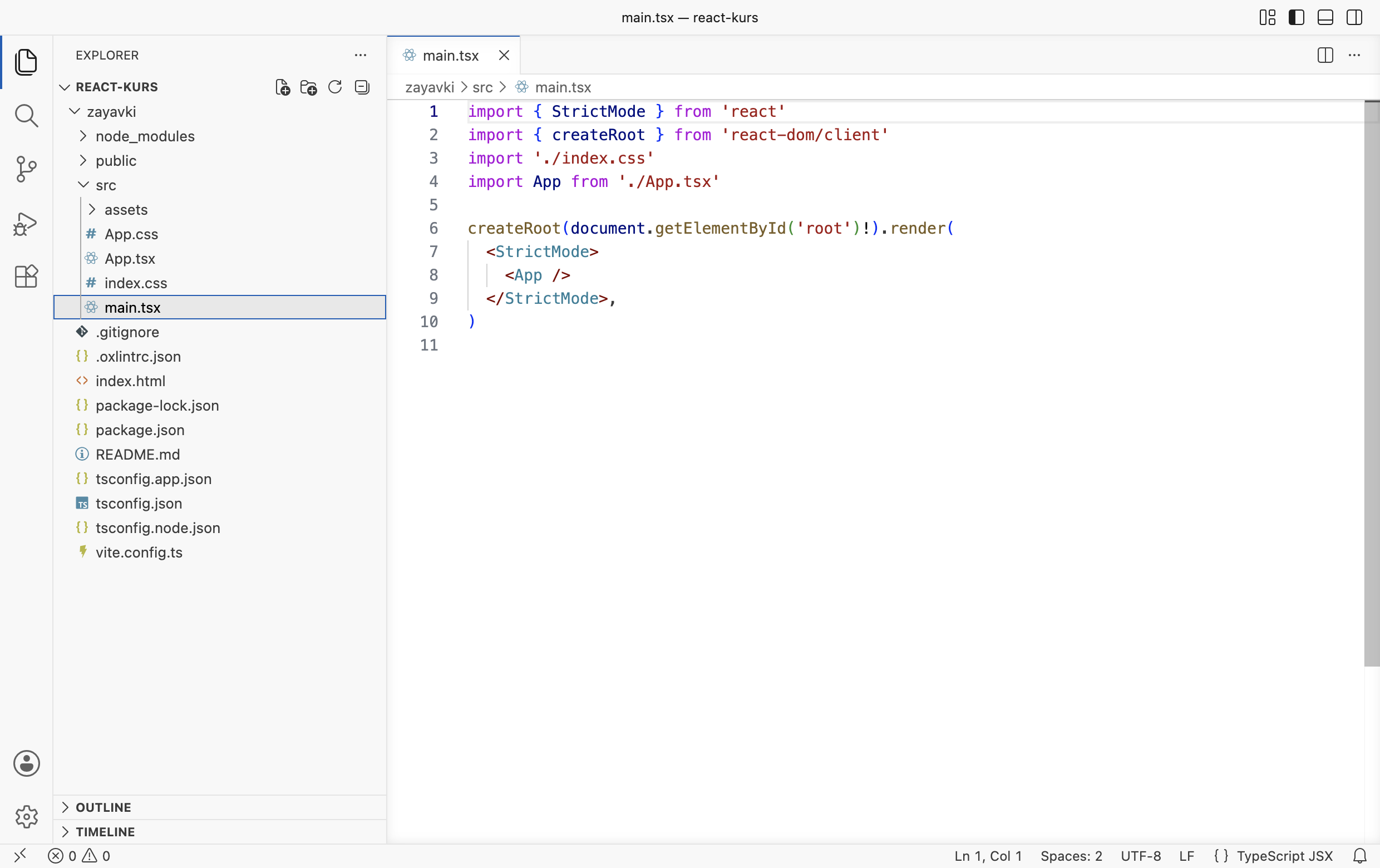Open Customize Layout in title bar
Screen dimensions: 1380x868
[1267, 17]
